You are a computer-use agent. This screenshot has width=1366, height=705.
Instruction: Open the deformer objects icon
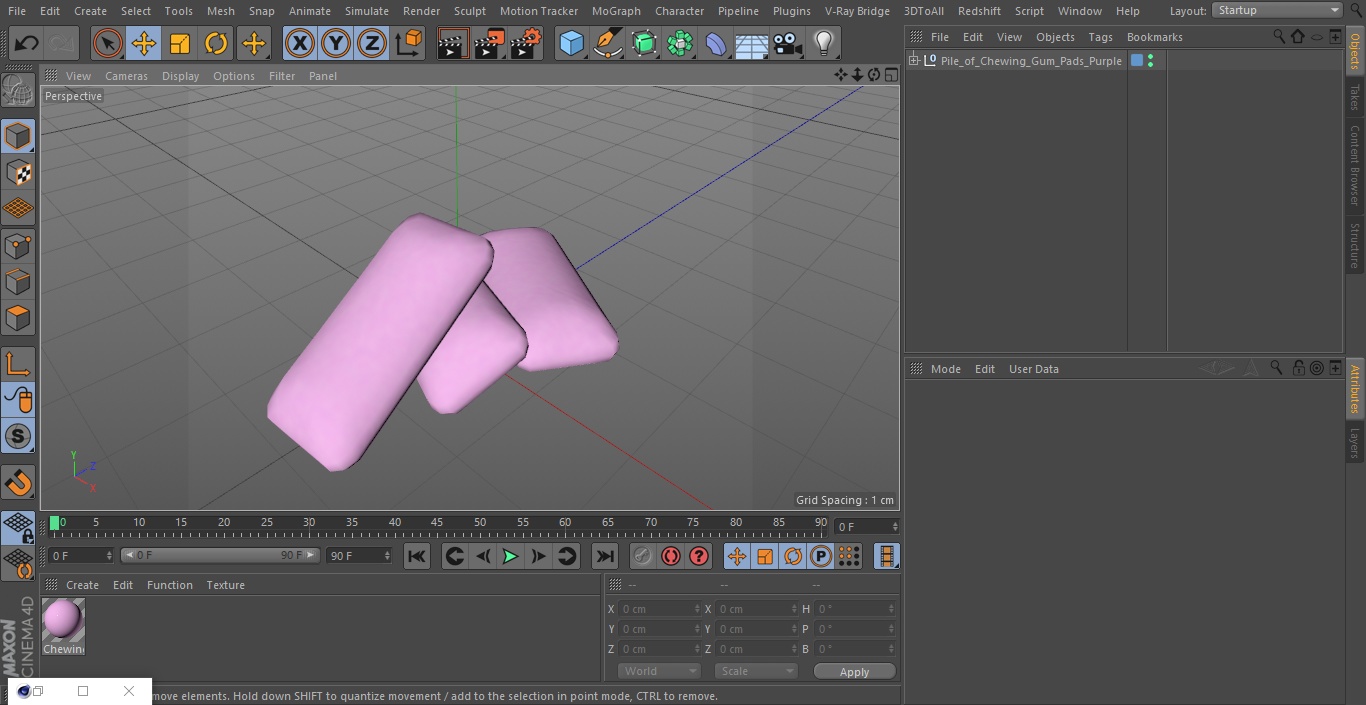716,44
